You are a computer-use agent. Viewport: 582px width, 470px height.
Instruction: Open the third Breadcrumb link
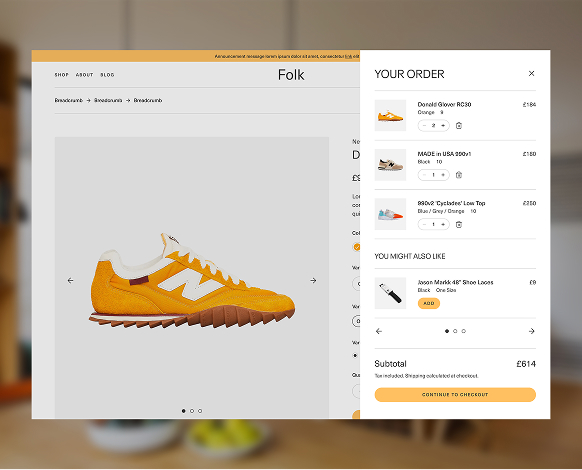pos(148,100)
